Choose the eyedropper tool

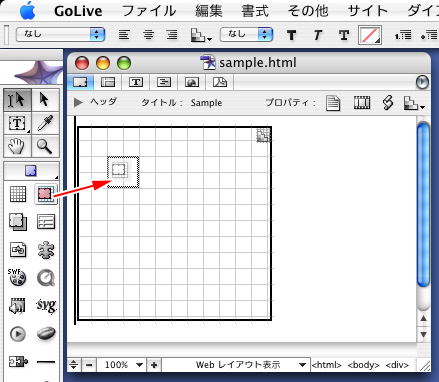(45, 123)
